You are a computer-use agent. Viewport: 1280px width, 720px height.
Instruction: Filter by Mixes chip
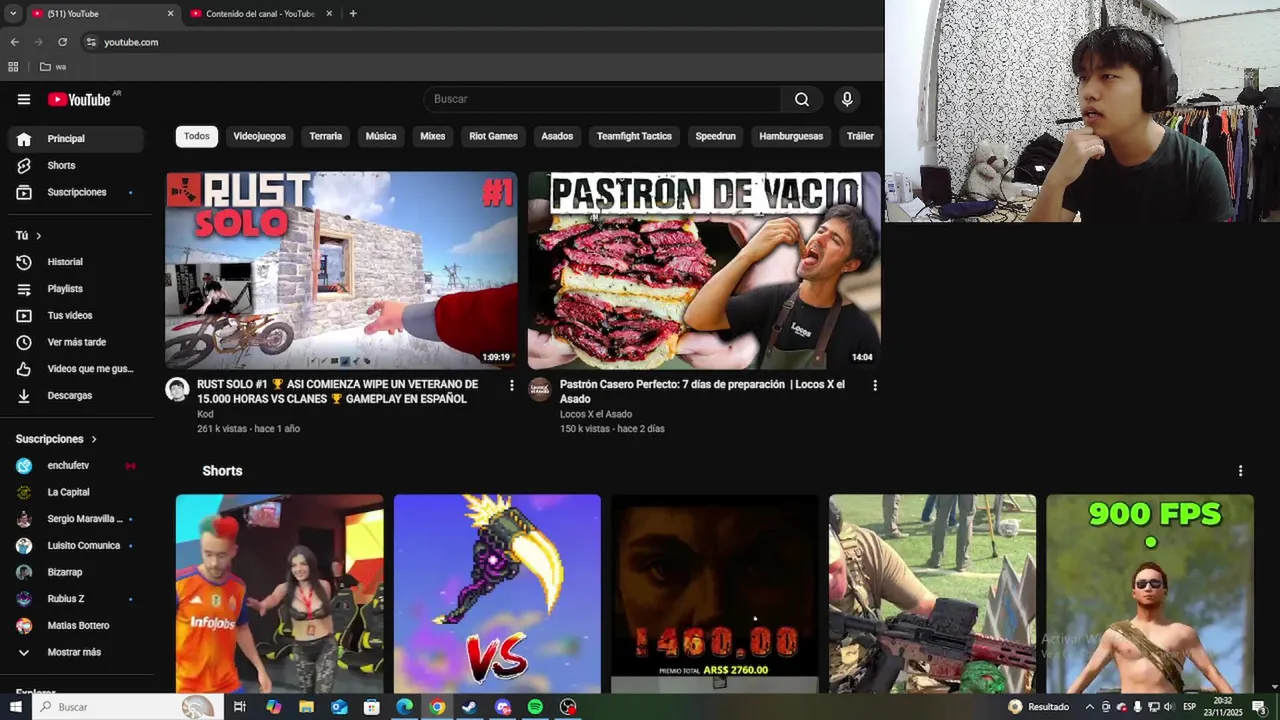(x=433, y=136)
